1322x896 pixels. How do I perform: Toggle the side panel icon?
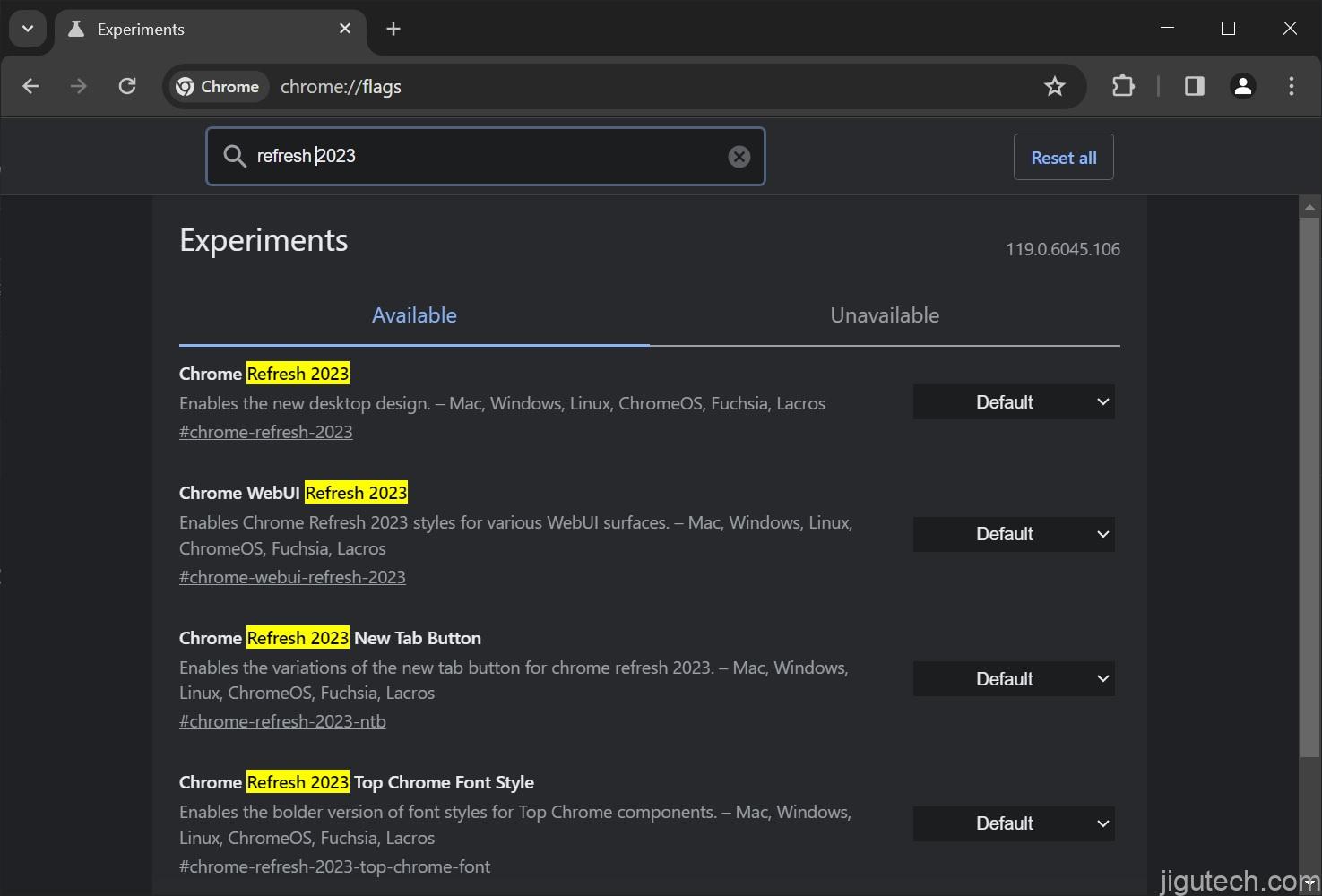1194,86
